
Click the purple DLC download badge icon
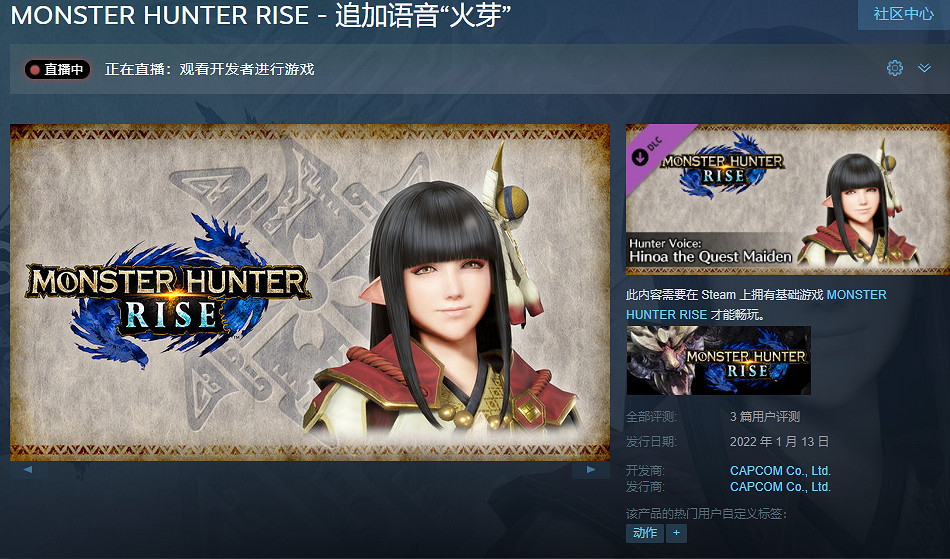640,157
